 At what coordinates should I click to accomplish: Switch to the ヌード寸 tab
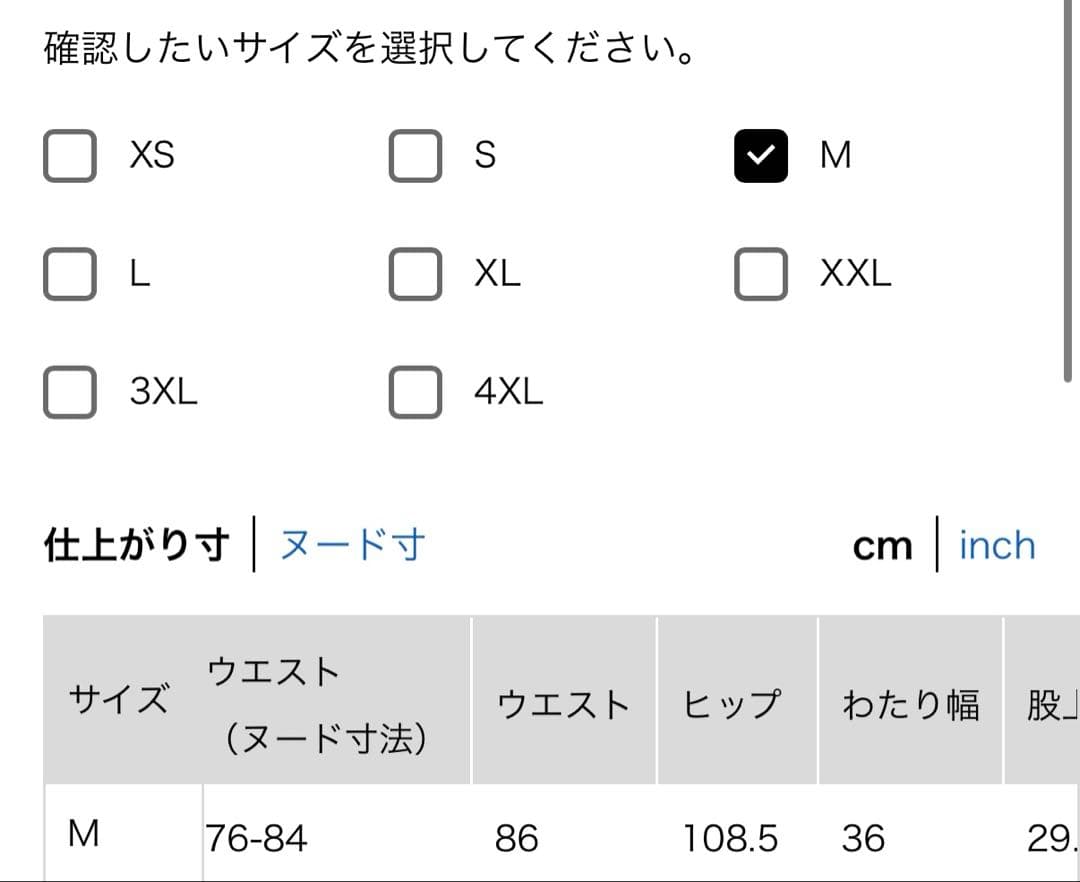click(x=352, y=546)
